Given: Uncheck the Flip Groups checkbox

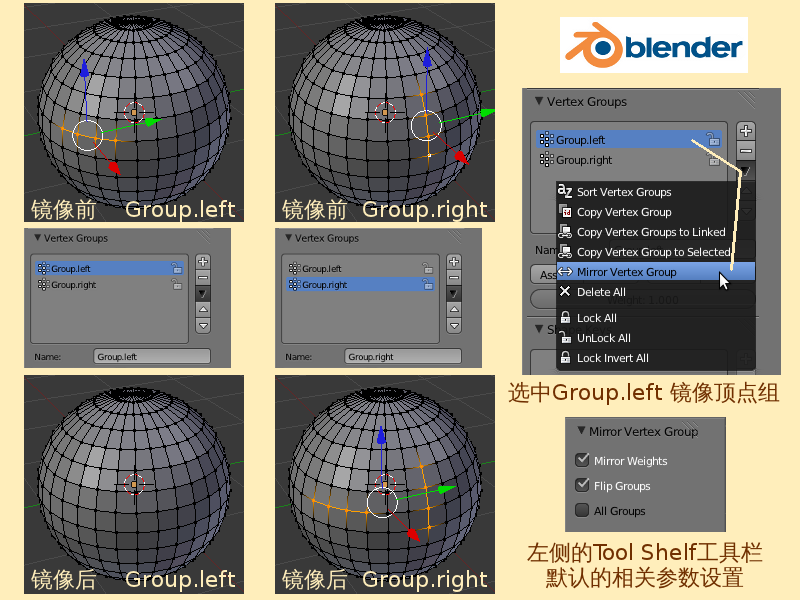Looking at the screenshot, I should point(582,485).
